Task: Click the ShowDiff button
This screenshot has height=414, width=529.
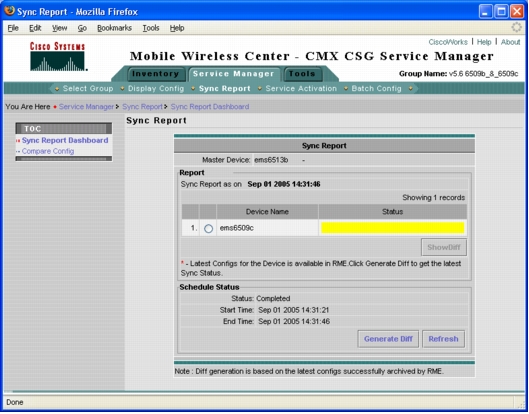Action: (444, 247)
